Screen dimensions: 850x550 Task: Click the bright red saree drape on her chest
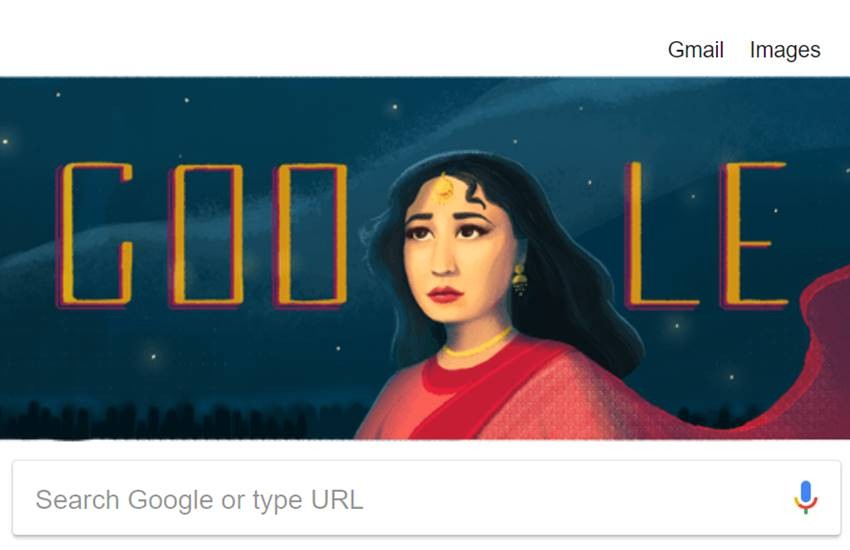(488, 390)
